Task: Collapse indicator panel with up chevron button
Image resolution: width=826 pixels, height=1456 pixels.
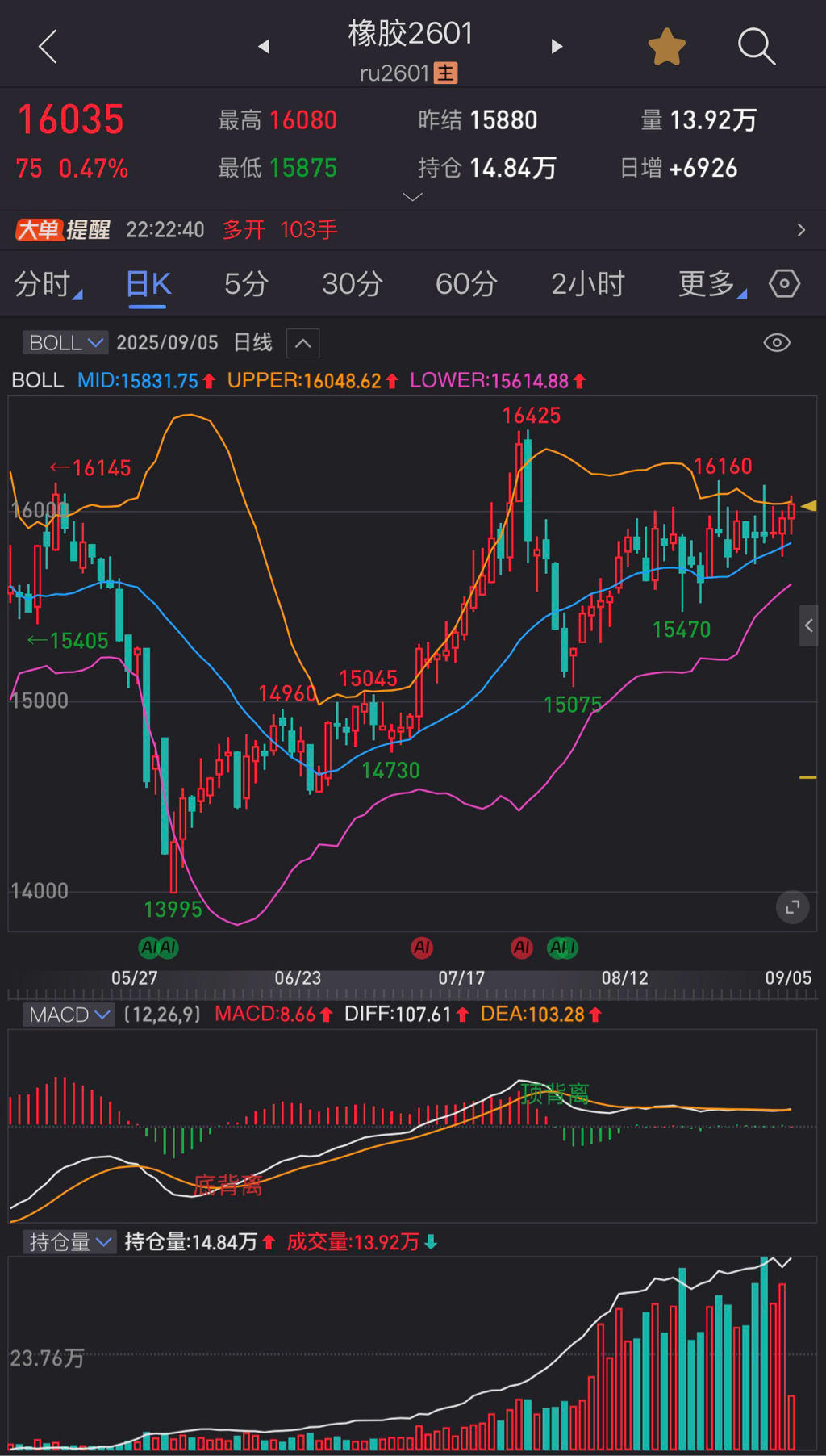Action: pyautogui.click(x=303, y=343)
